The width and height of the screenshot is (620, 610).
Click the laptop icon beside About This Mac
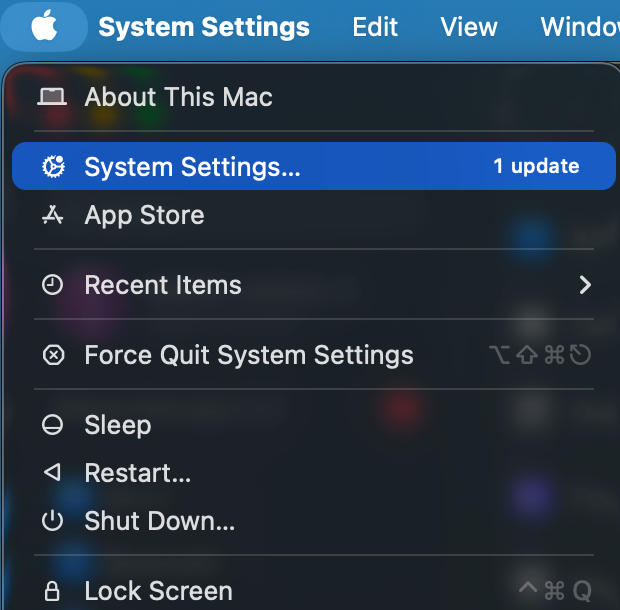(52, 97)
